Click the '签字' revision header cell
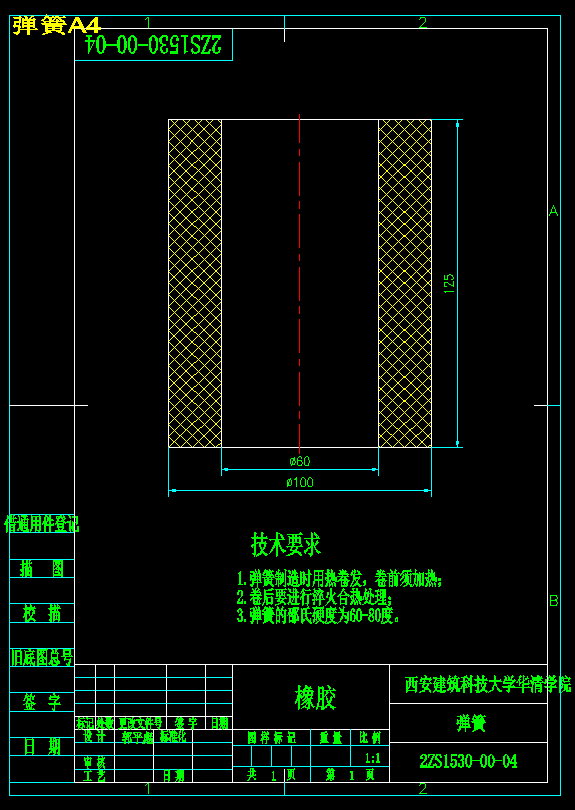 186,723
